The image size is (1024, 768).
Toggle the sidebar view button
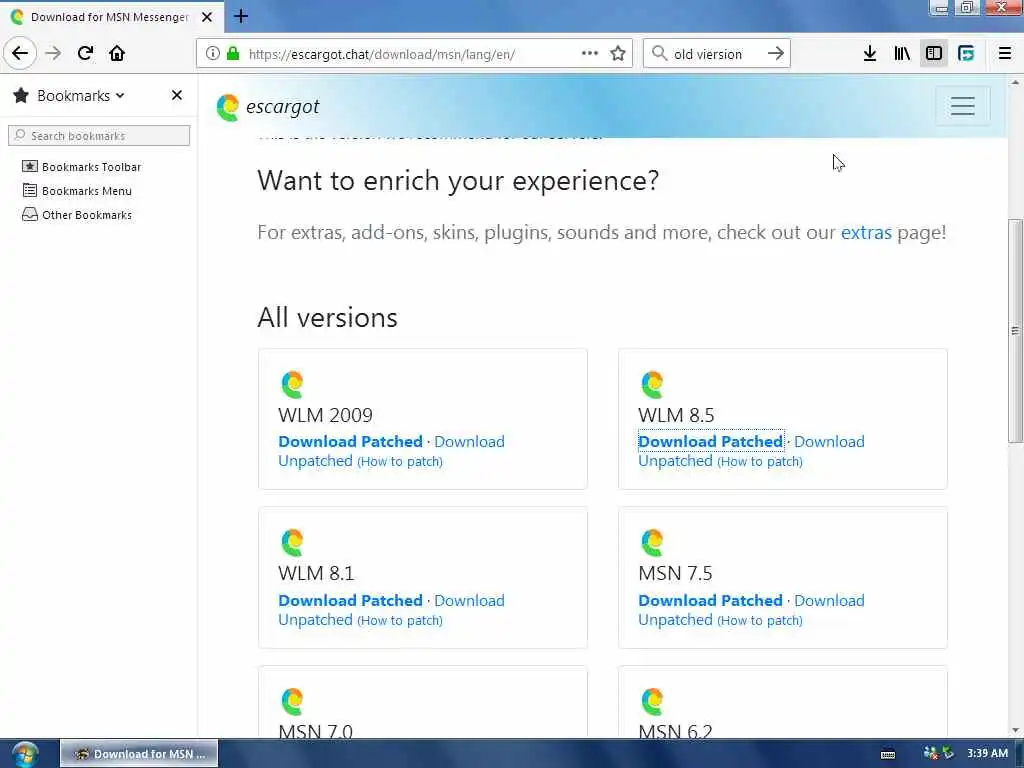click(x=934, y=54)
